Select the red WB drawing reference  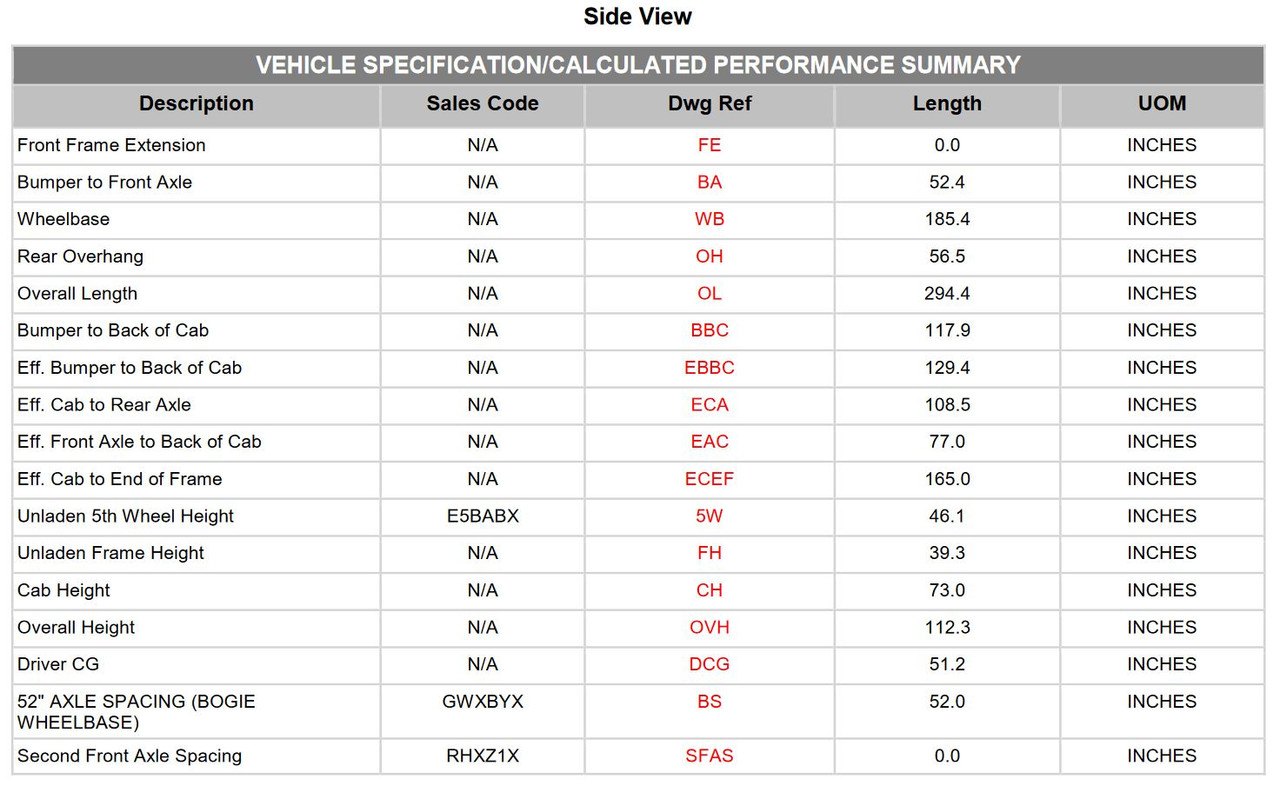coord(709,219)
